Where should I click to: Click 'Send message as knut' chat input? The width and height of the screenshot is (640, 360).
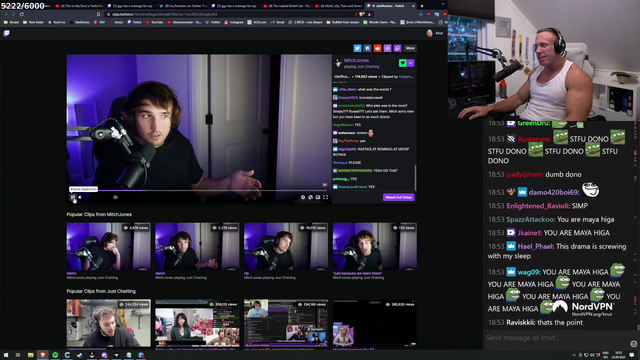click(x=555, y=338)
